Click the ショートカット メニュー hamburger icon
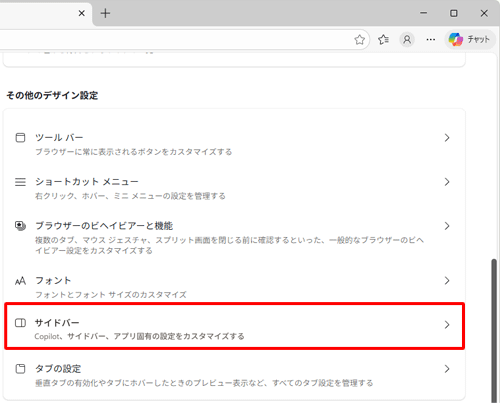 (20, 182)
